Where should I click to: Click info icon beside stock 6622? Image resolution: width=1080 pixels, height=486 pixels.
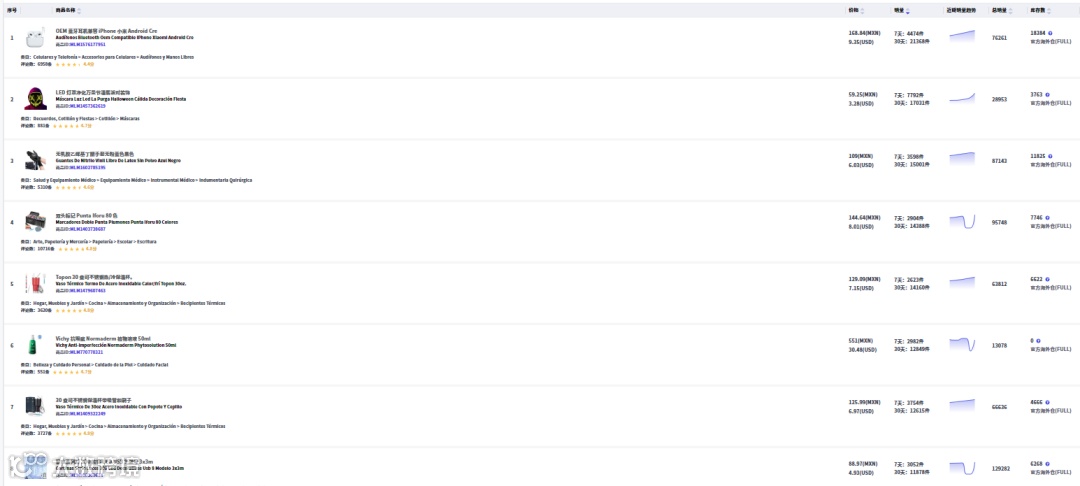1048,279
